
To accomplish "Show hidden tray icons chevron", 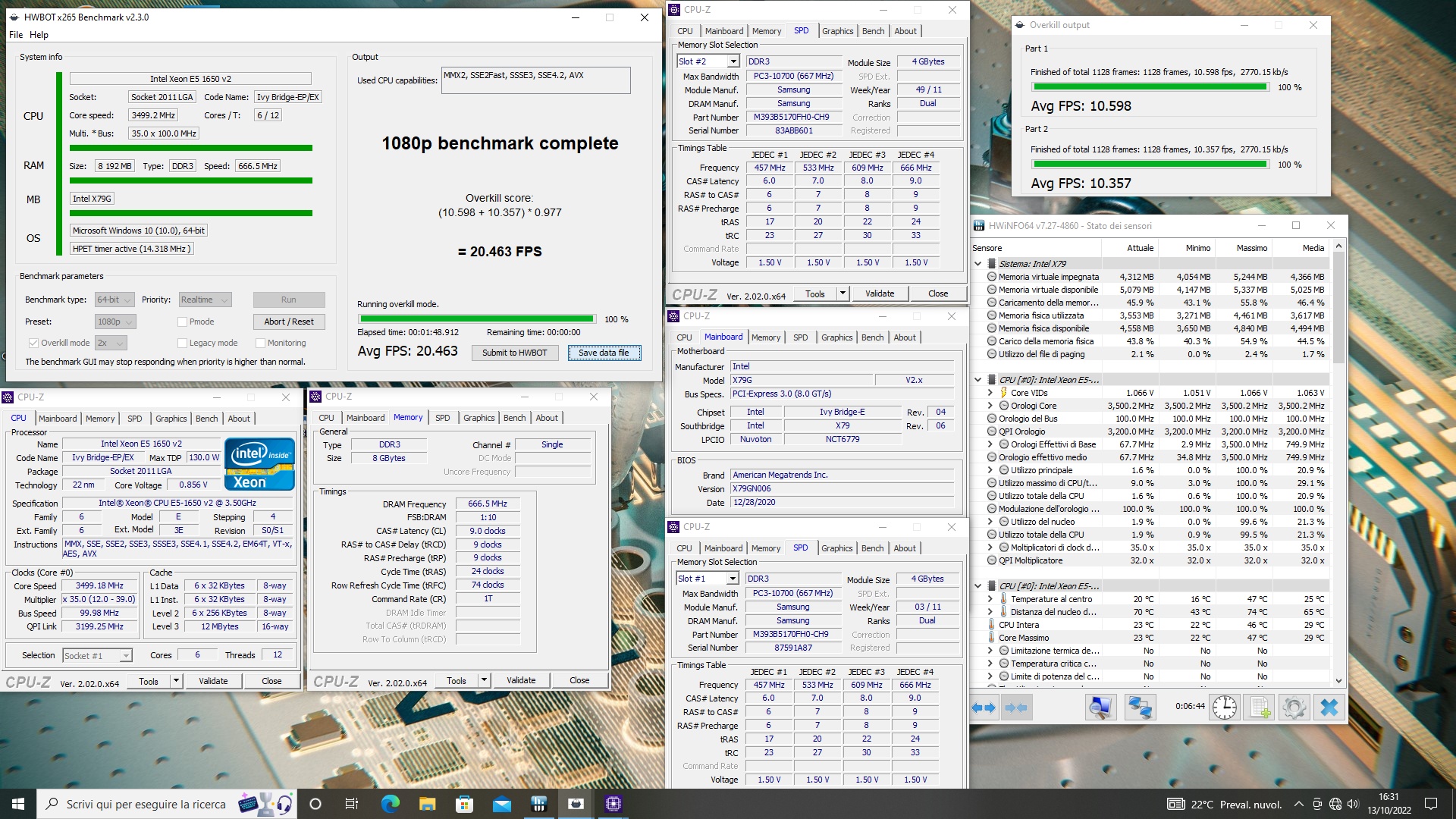I will pos(1298,804).
